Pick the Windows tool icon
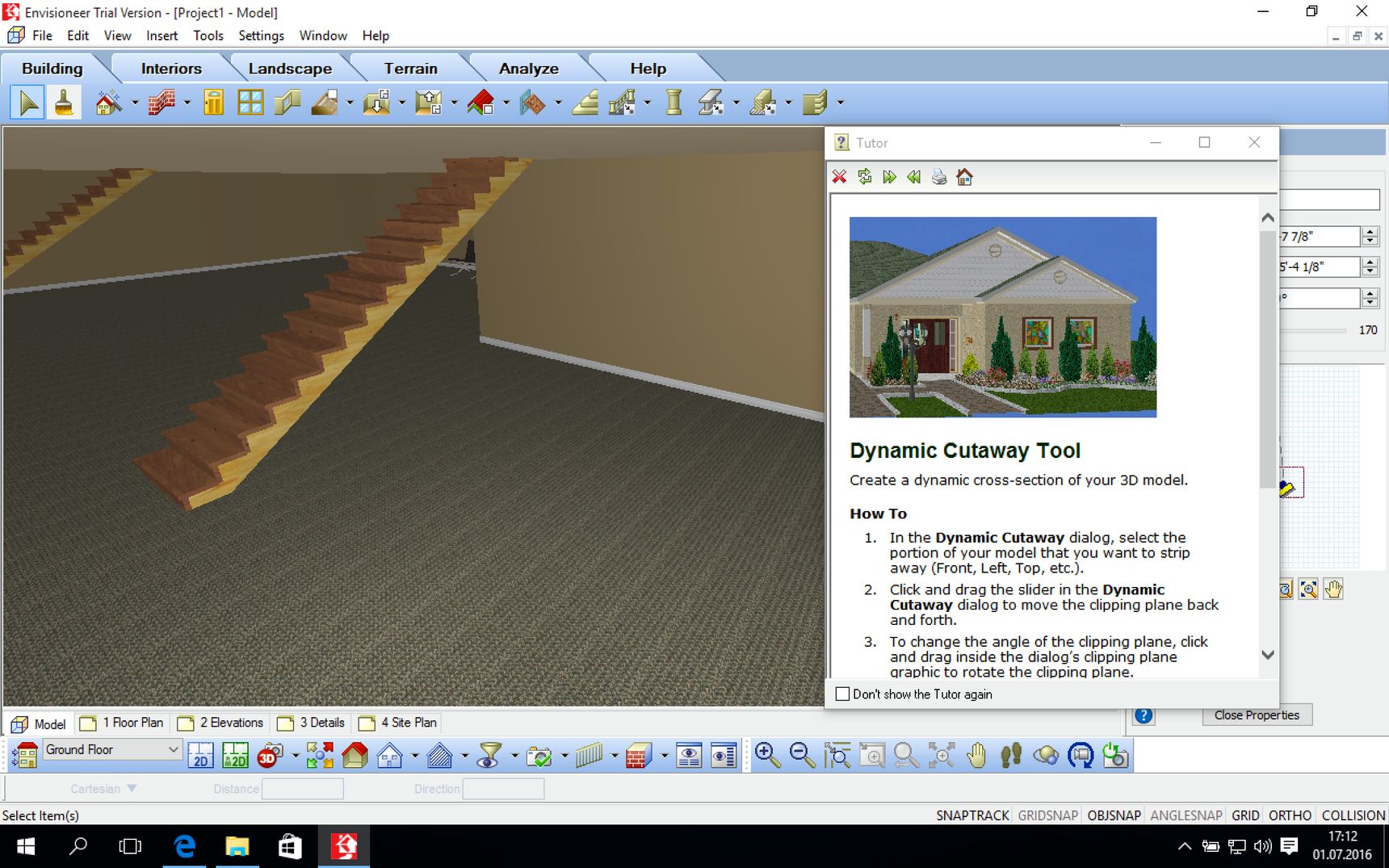The width and height of the screenshot is (1389, 868). pyautogui.click(x=250, y=103)
